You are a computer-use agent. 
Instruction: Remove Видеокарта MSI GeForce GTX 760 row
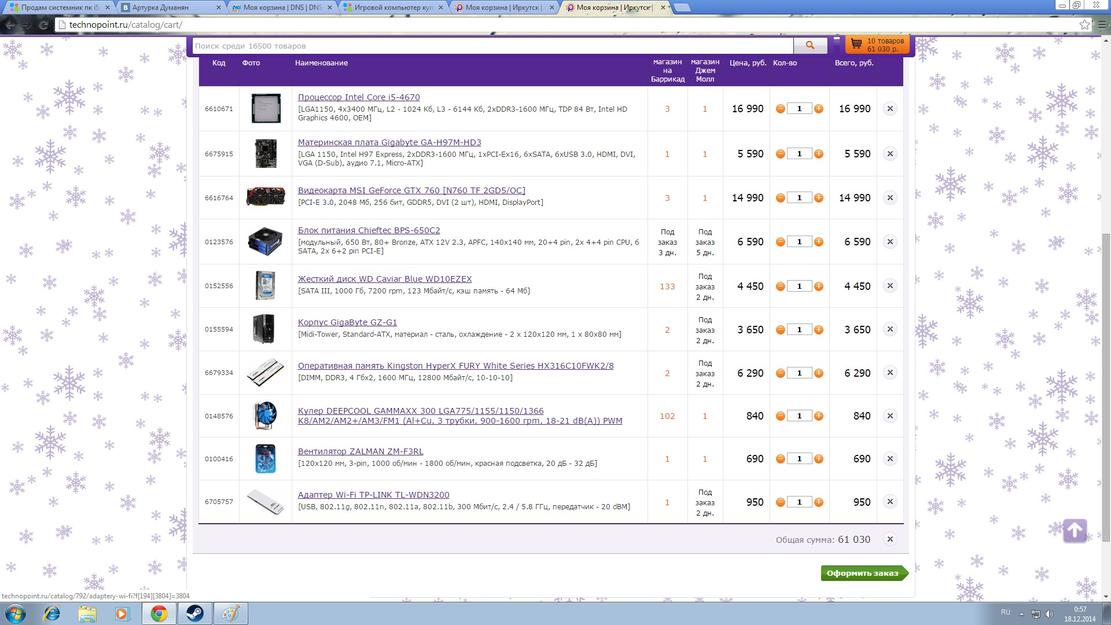890,198
